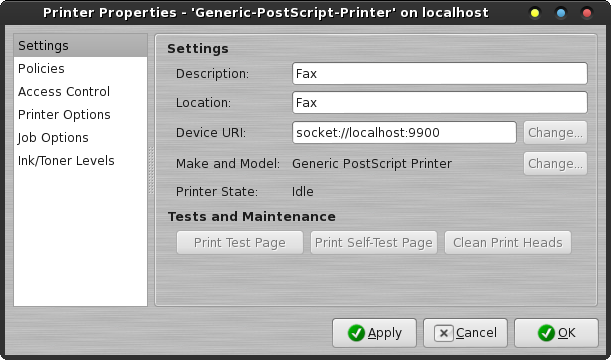Cancel the printer properties dialog
611x360 pixels.
click(465, 333)
